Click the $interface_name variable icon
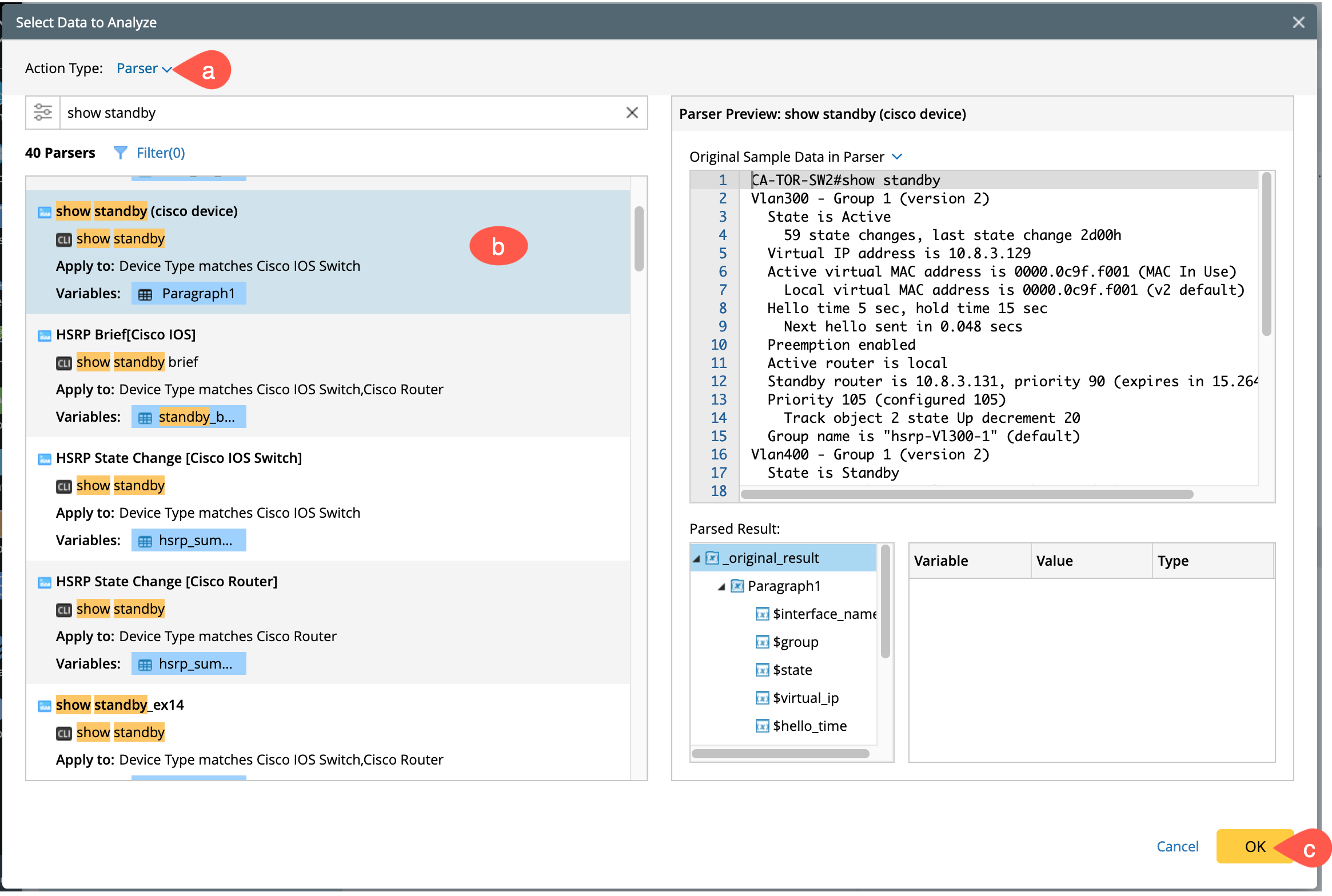 (762, 614)
